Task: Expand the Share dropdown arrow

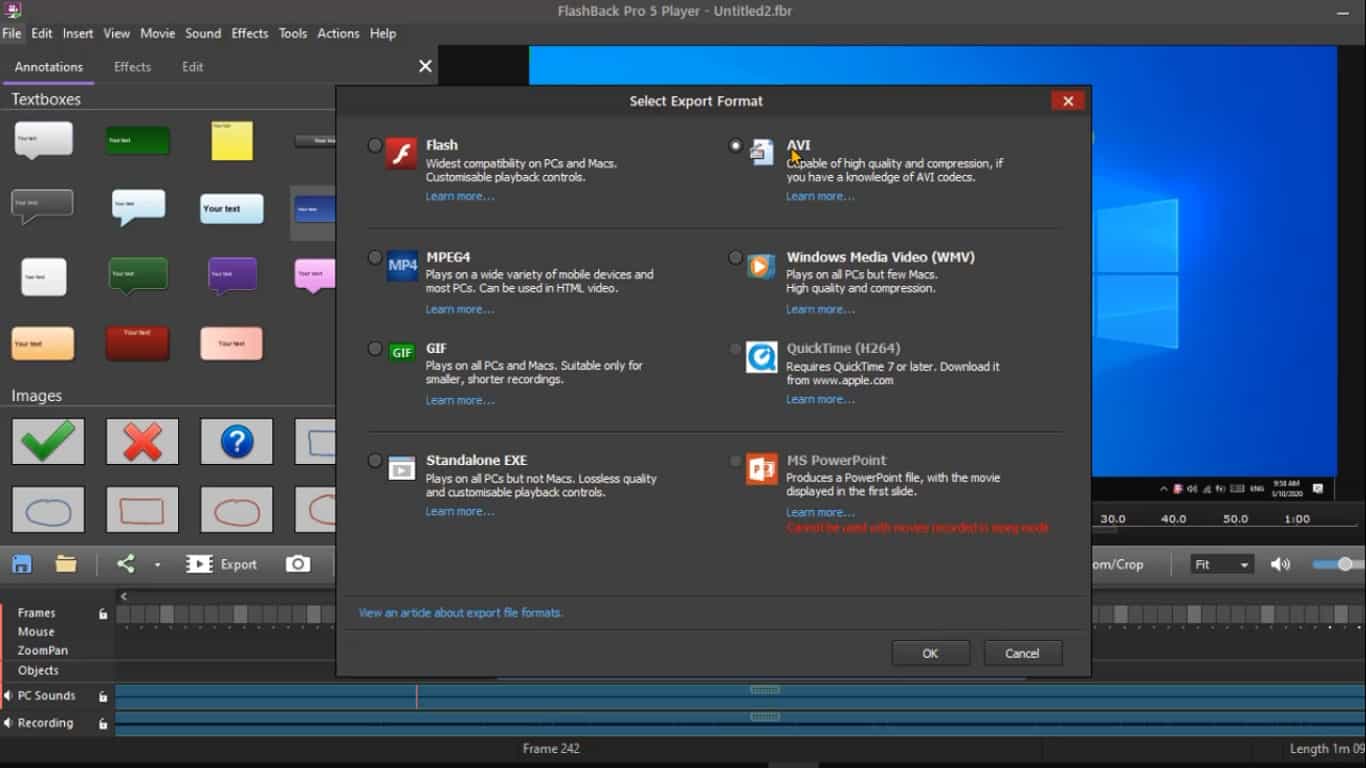Action: point(157,565)
